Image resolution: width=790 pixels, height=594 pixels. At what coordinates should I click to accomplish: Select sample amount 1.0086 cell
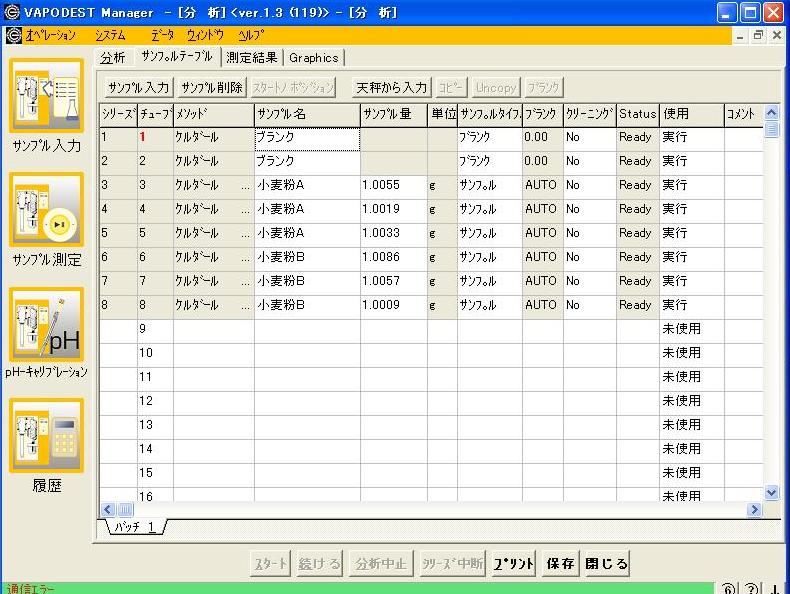[x=394, y=257]
